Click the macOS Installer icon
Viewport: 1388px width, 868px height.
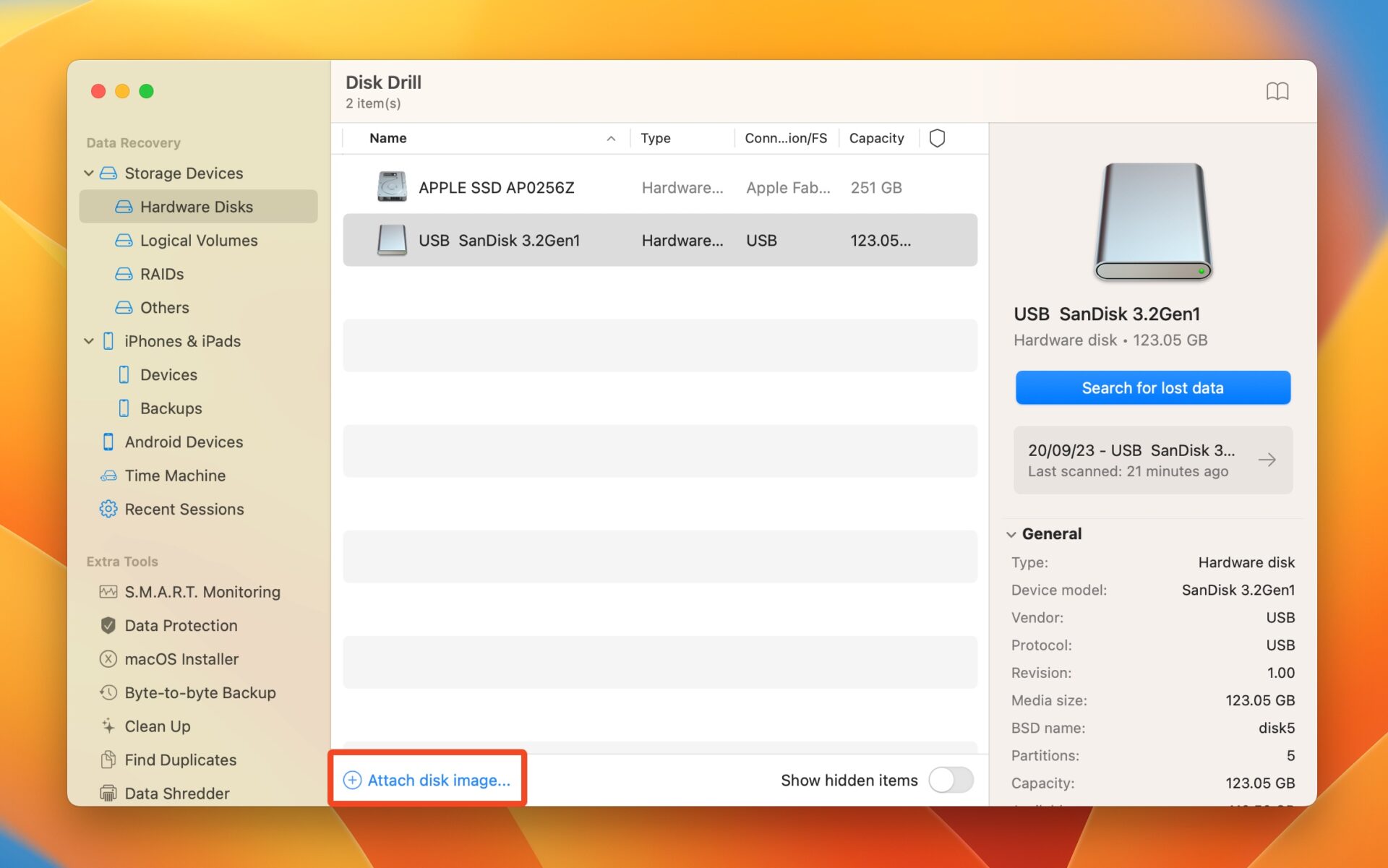(x=108, y=659)
